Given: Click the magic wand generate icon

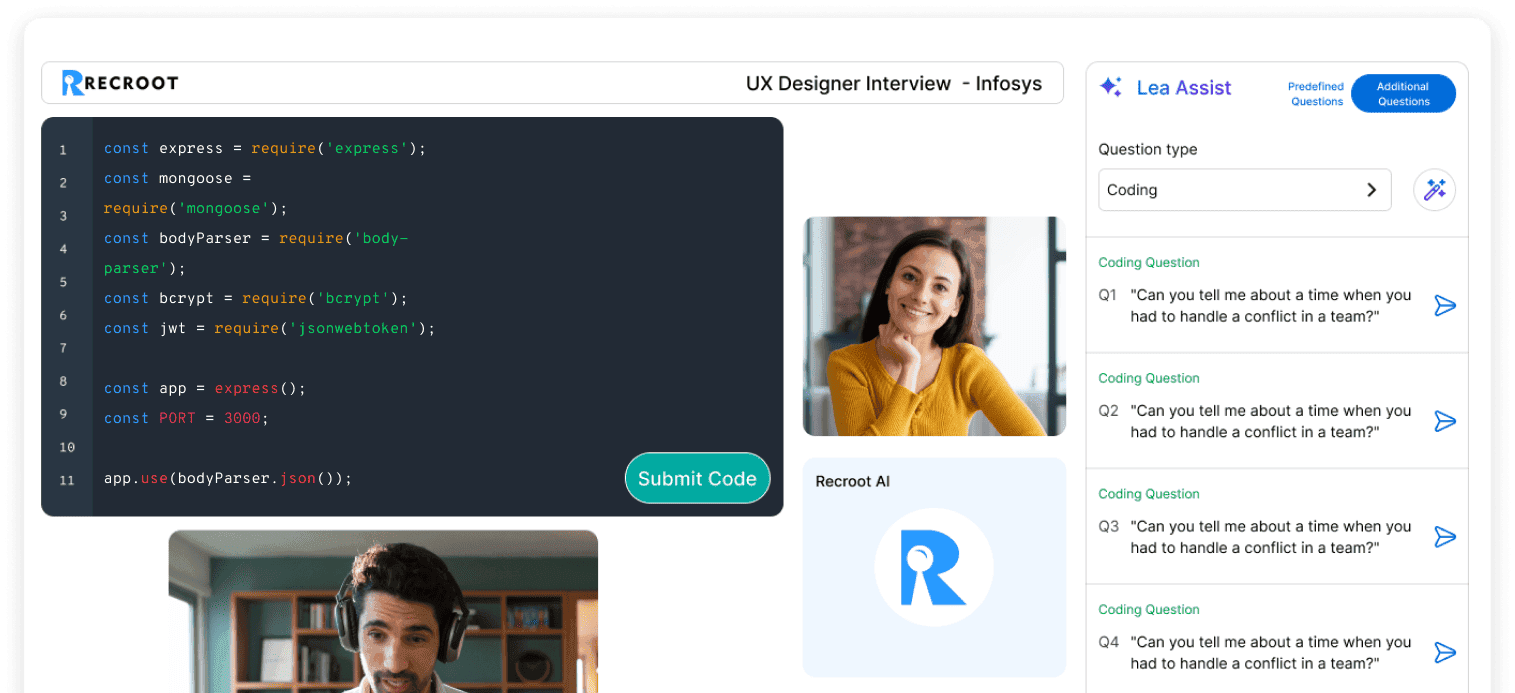Looking at the screenshot, I should point(1434,189).
